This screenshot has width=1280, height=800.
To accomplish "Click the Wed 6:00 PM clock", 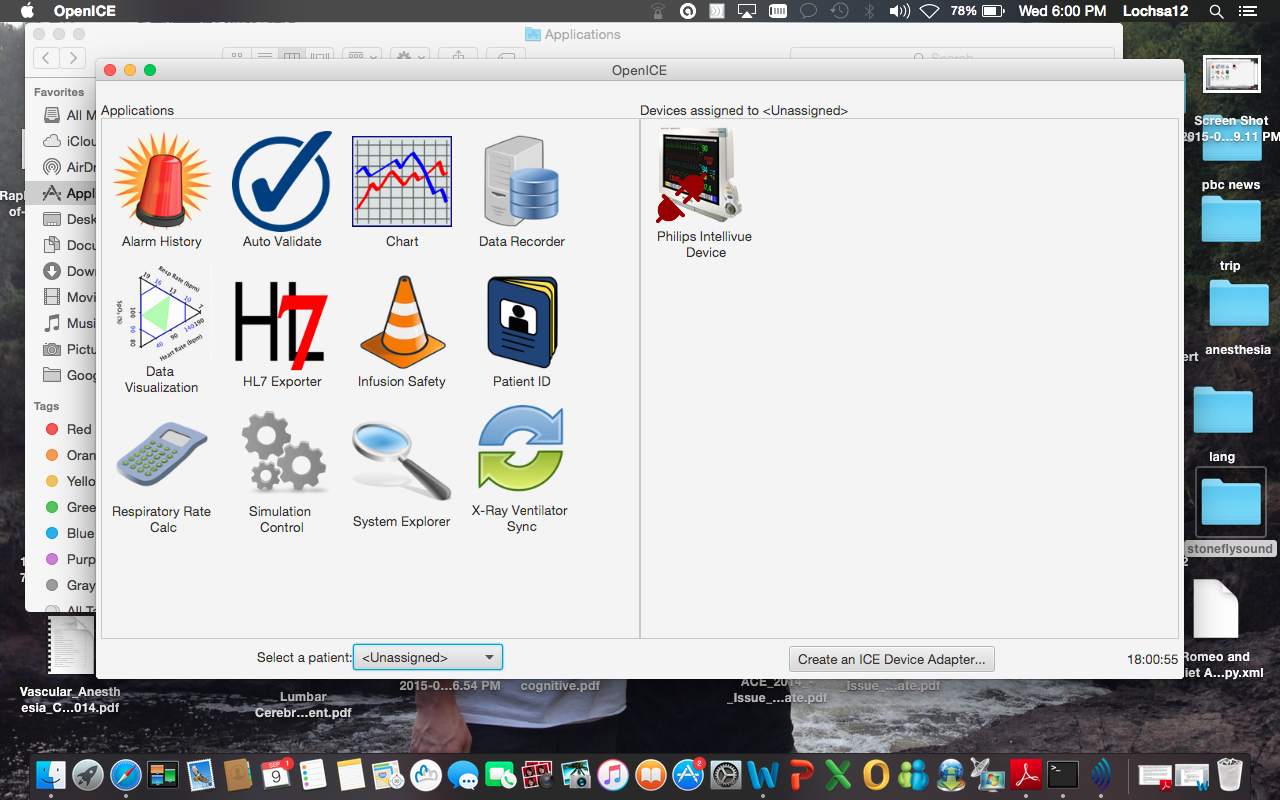I will point(1062,11).
